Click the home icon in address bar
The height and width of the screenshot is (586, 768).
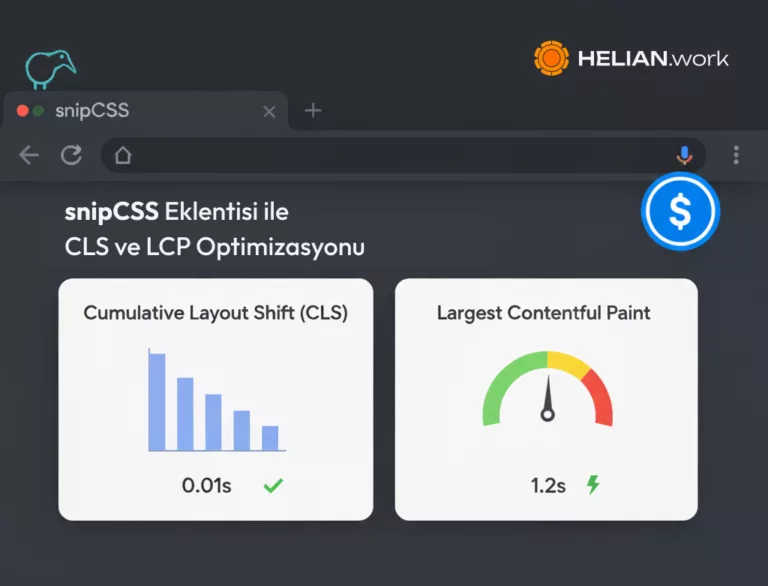click(x=123, y=155)
